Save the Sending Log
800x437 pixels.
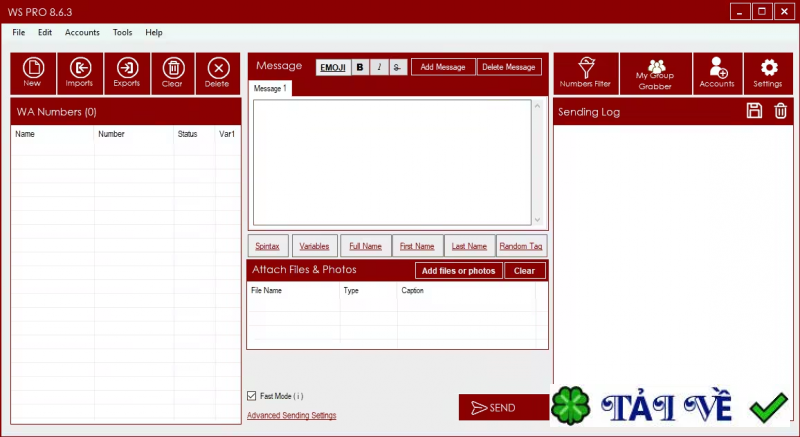(754, 111)
